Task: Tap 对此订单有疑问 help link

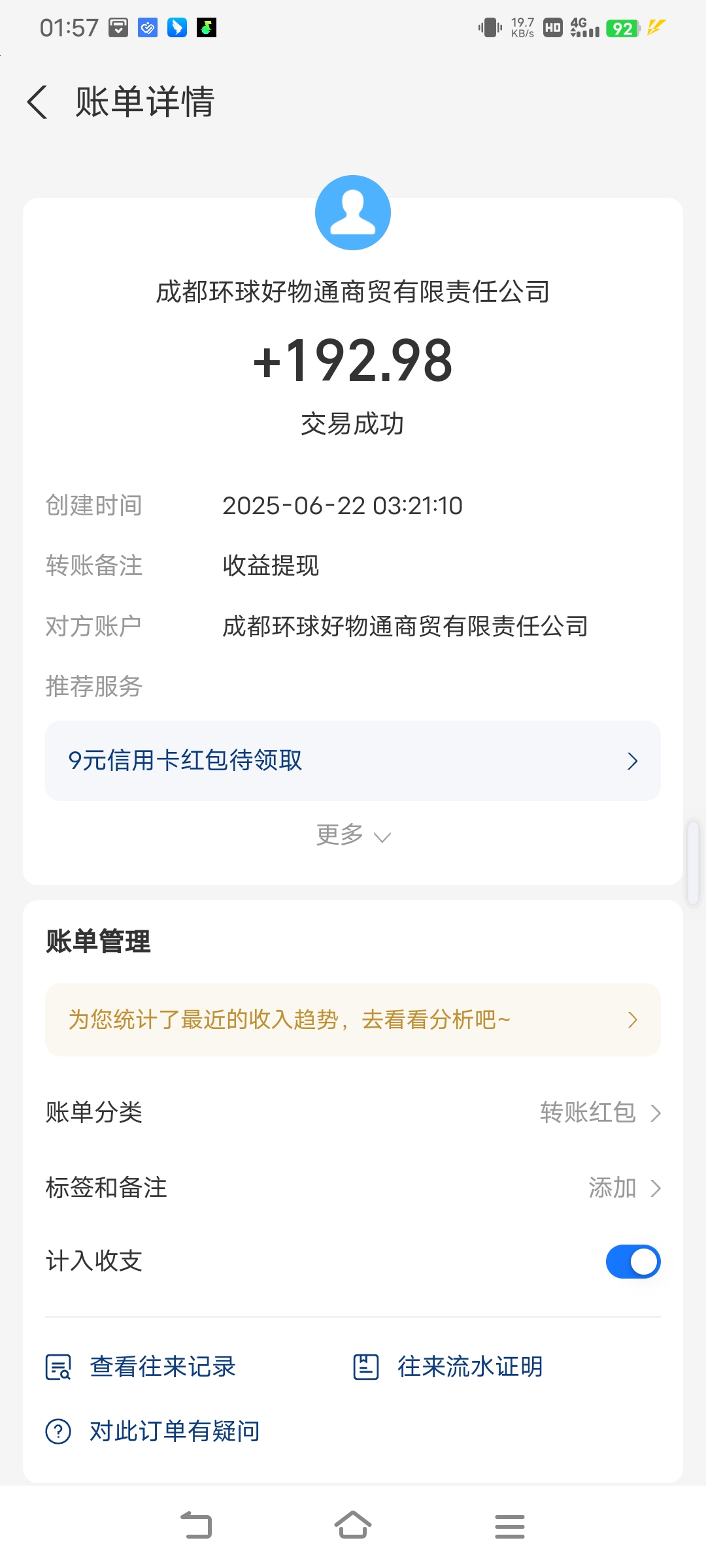Action: point(175,1431)
